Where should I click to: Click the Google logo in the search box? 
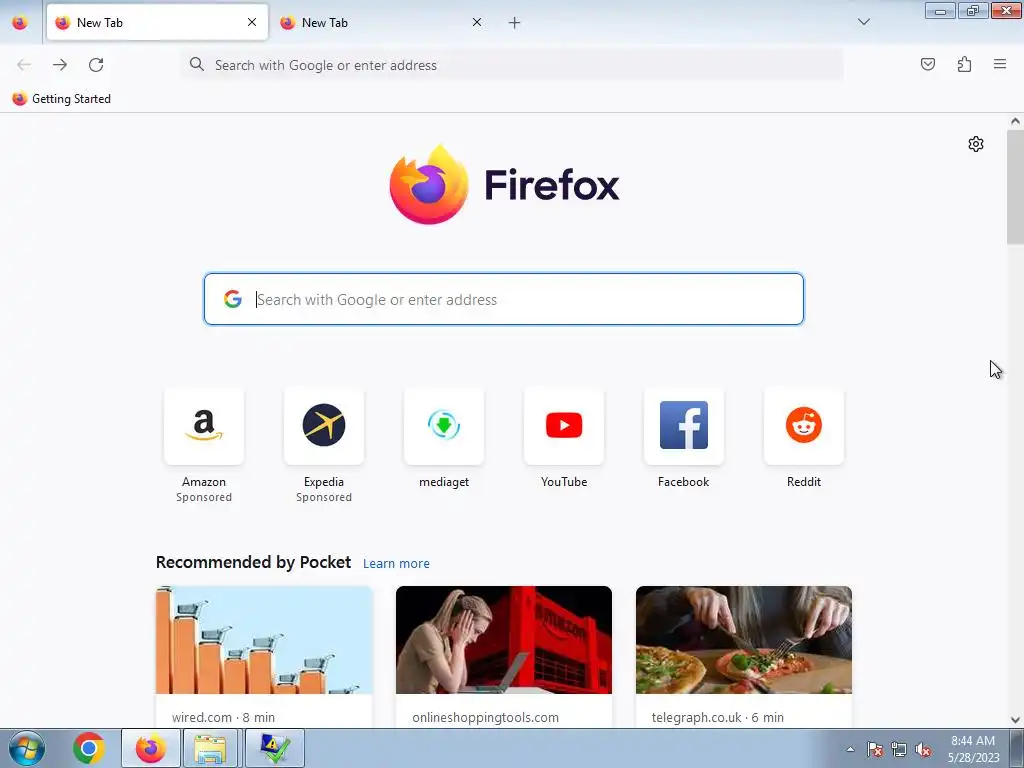tap(233, 299)
